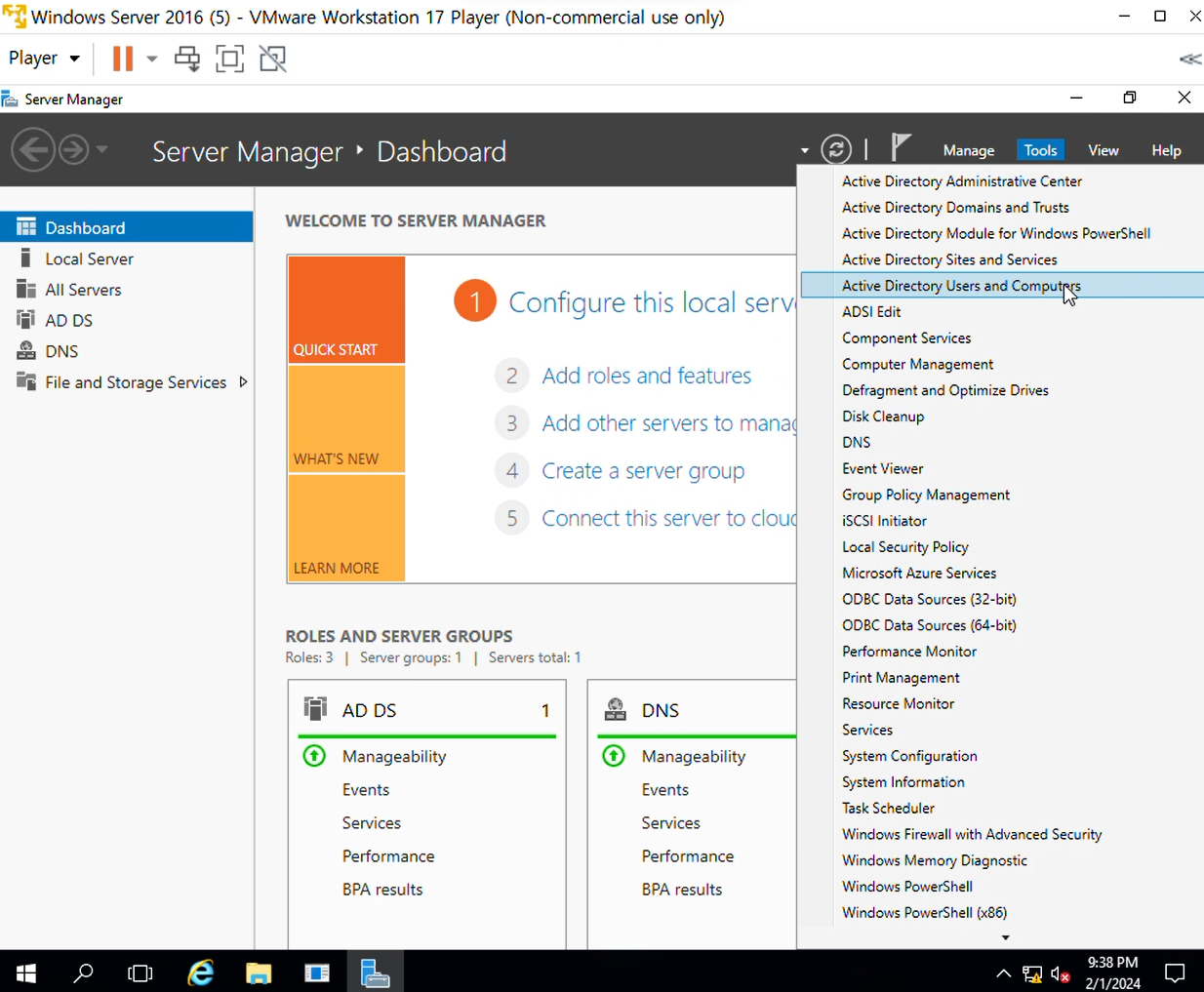Open BPA results in AD DS tile

point(382,890)
